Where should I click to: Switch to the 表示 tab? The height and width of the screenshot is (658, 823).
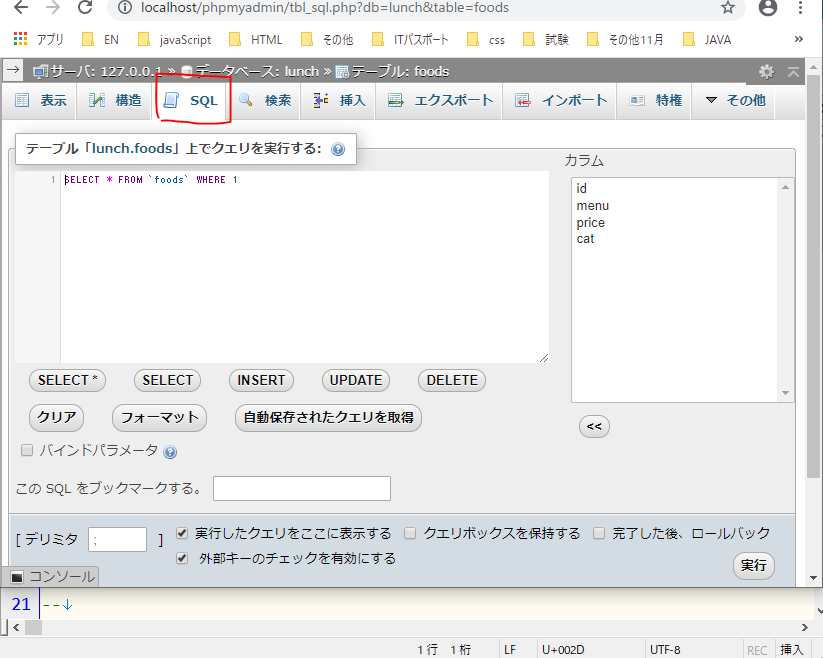tap(40, 100)
